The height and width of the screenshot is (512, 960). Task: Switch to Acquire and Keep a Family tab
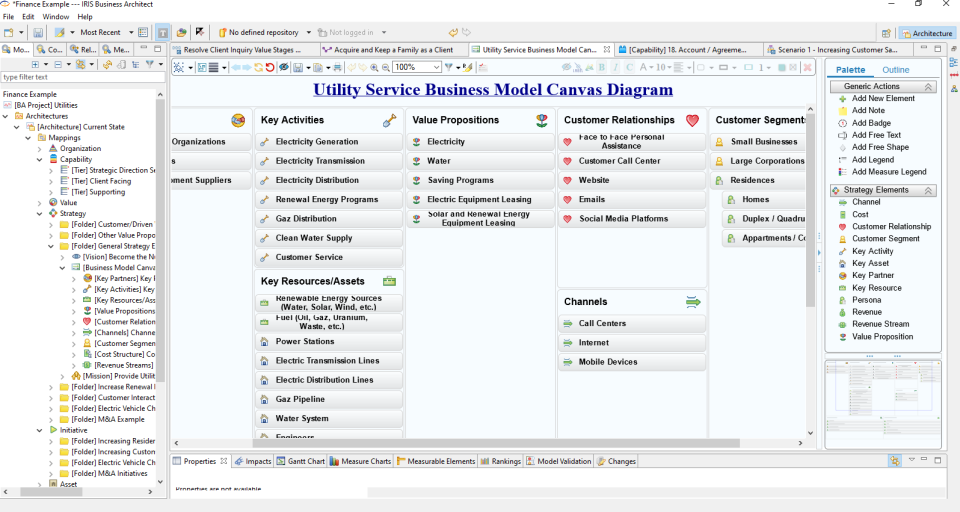point(393,50)
